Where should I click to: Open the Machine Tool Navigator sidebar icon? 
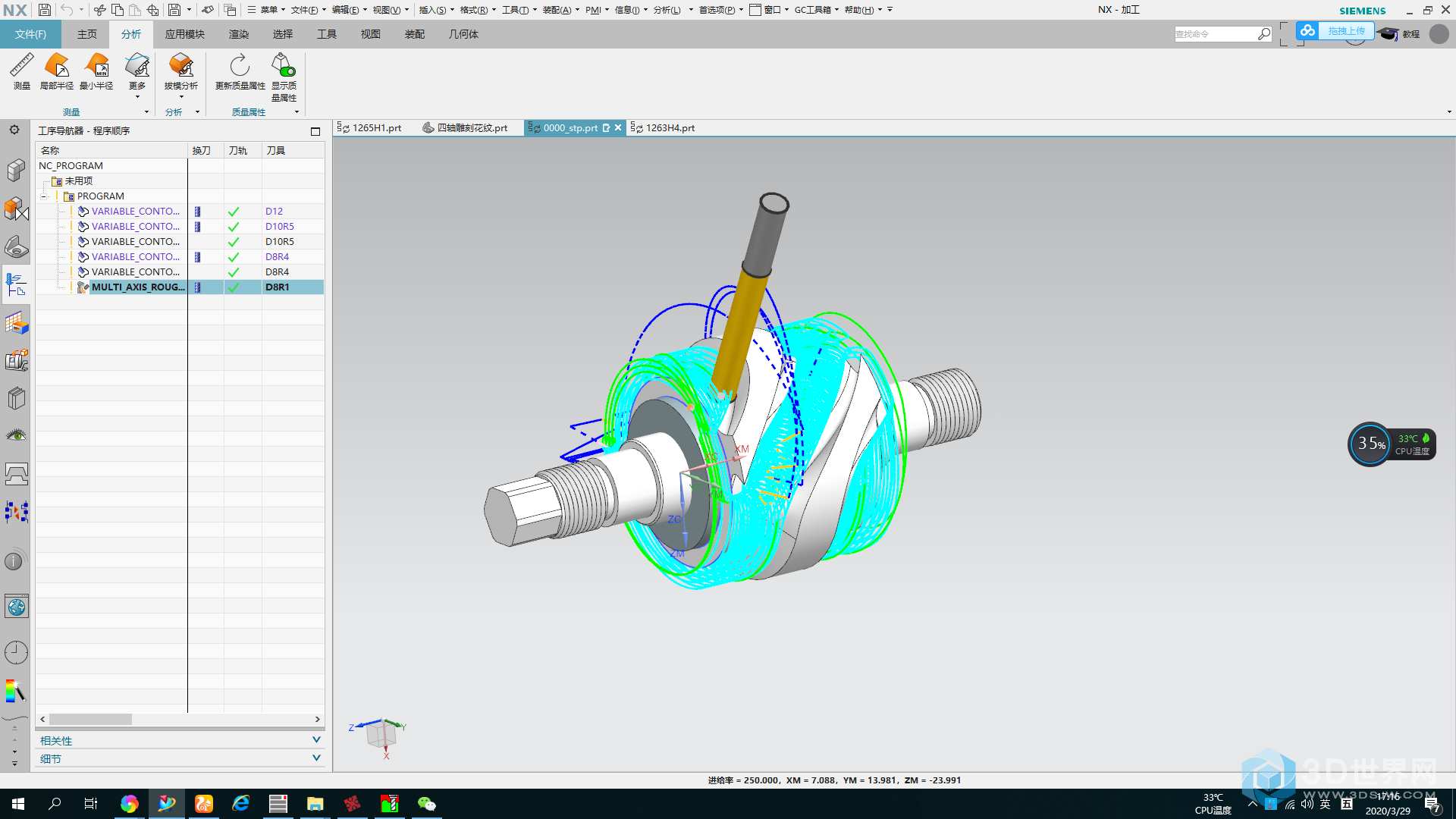click(16, 360)
